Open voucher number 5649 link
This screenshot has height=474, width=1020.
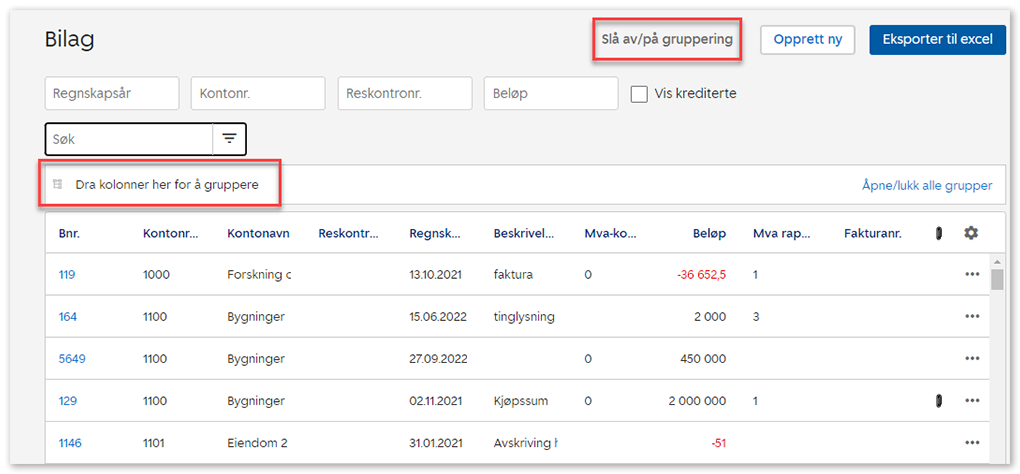pyautogui.click(x=72, y=359)
